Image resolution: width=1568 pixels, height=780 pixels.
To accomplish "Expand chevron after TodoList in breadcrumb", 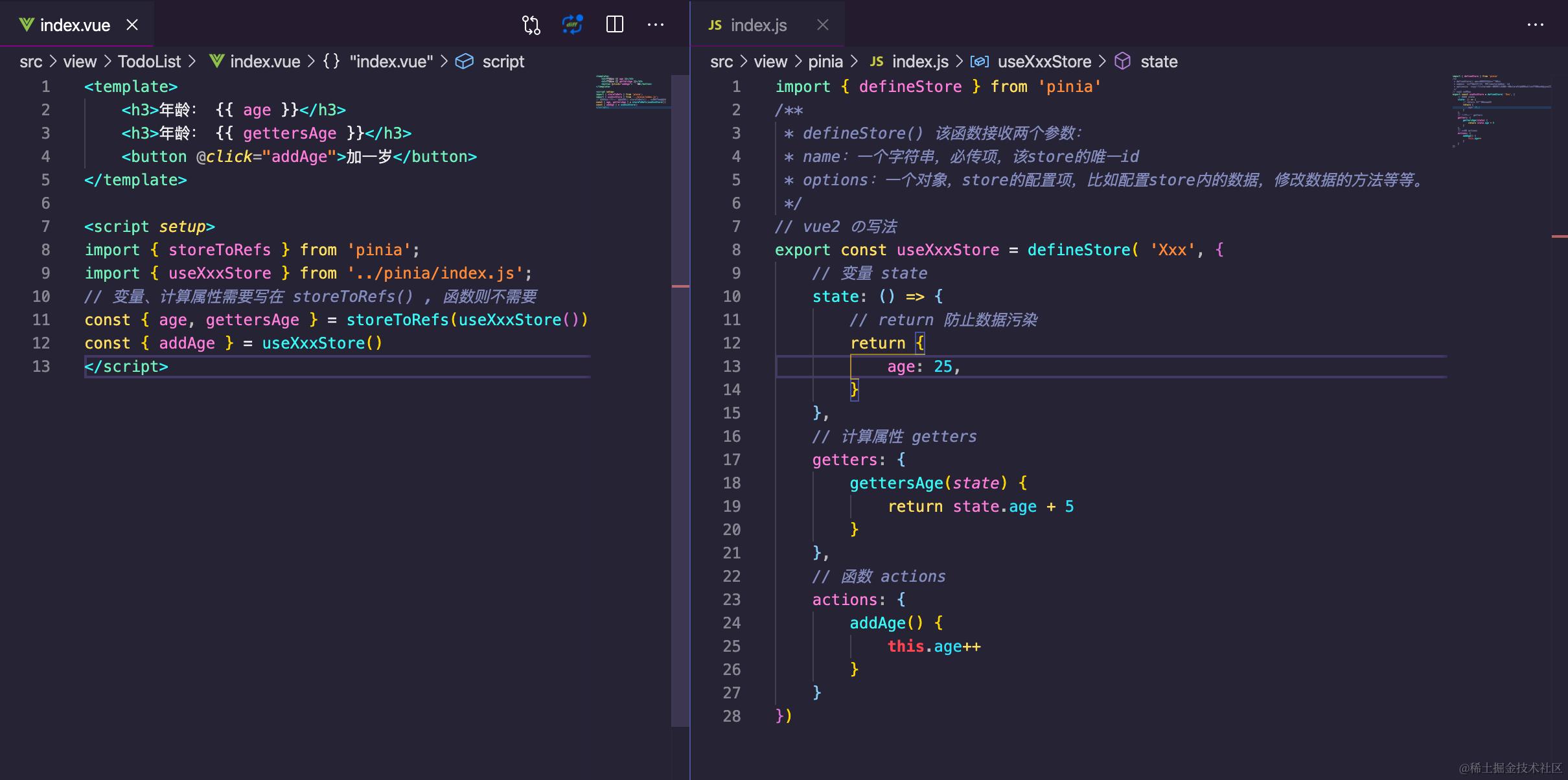I will pos(192,62).
